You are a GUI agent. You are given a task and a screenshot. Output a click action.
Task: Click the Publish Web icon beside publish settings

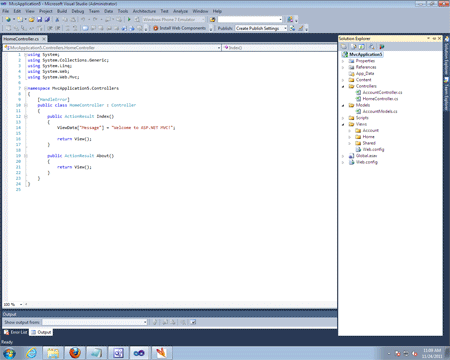(293, 28)
